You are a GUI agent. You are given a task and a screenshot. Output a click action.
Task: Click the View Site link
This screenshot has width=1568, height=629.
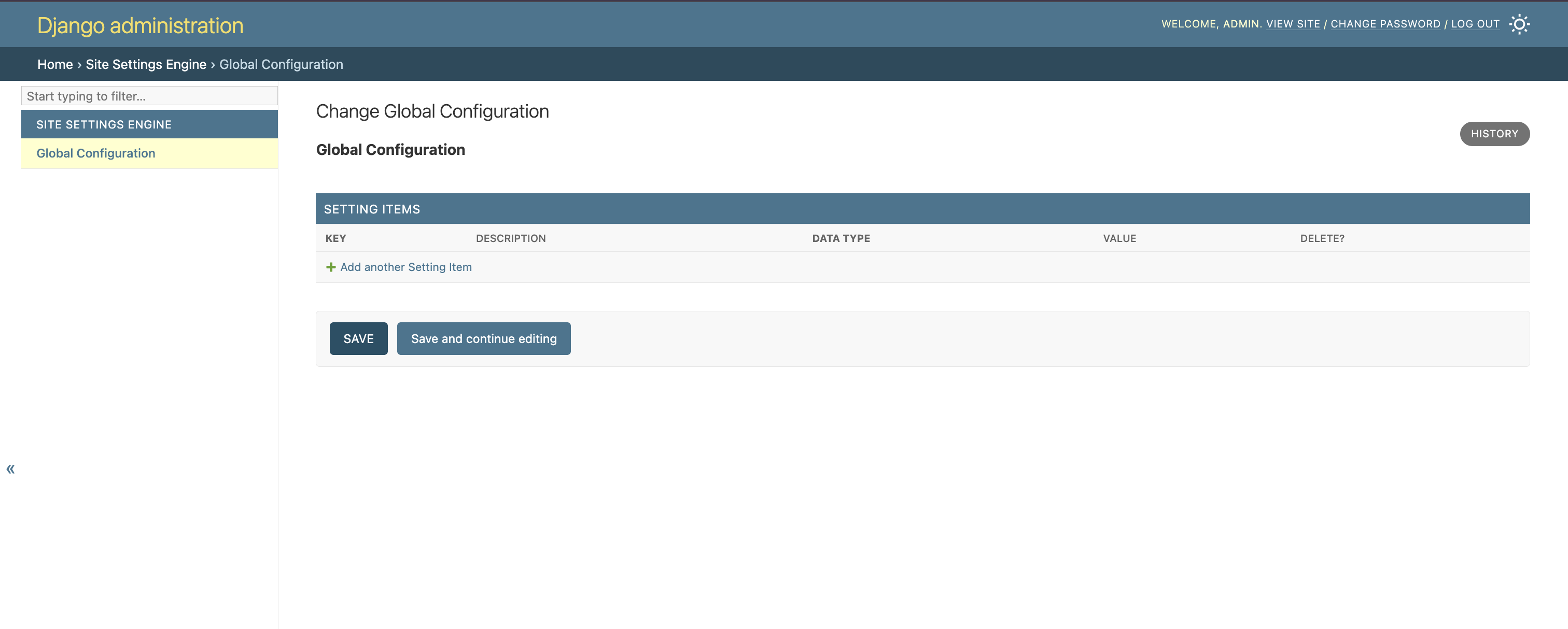[x=1293, y=24]
